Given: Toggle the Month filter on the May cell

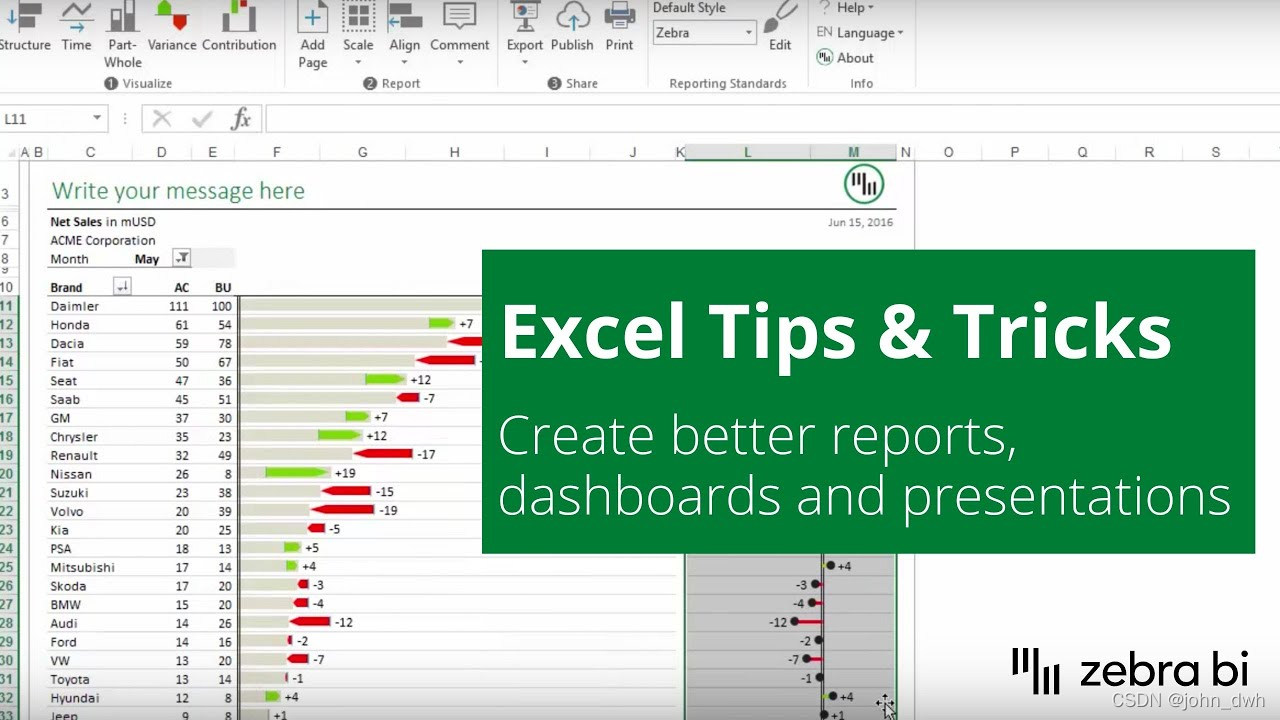Looking at the screenshot, I should point(182,259).
